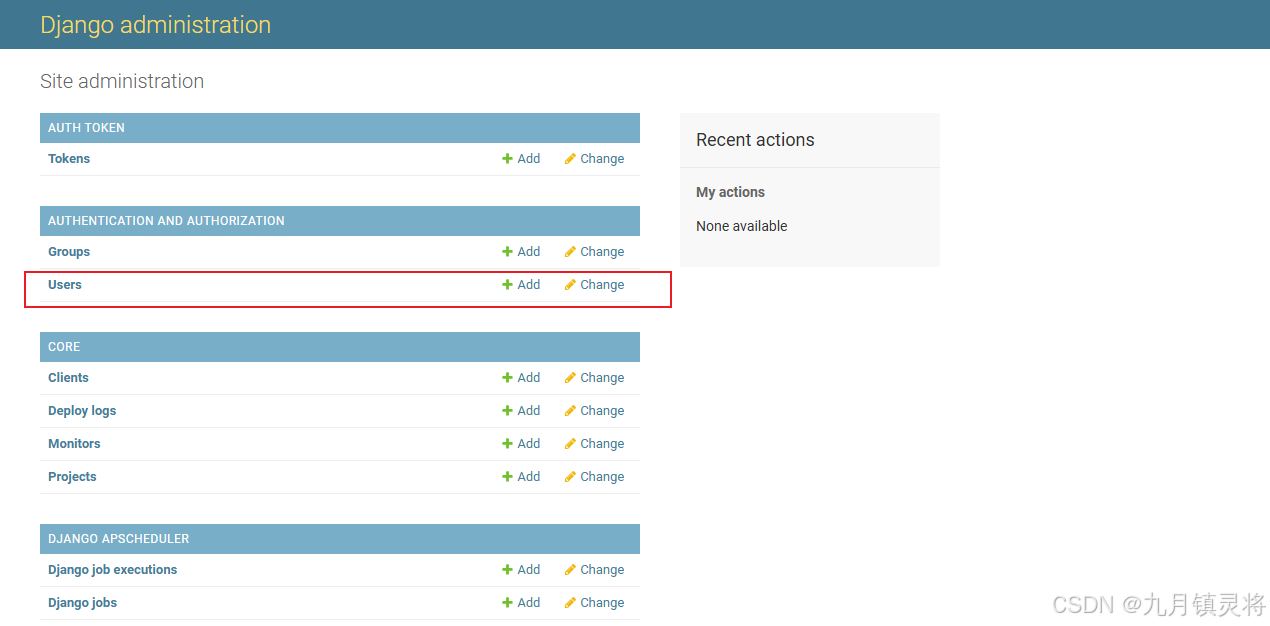Open the Groups model list
This screenshot has width=1270, height=626.
(x=69, y=252)
